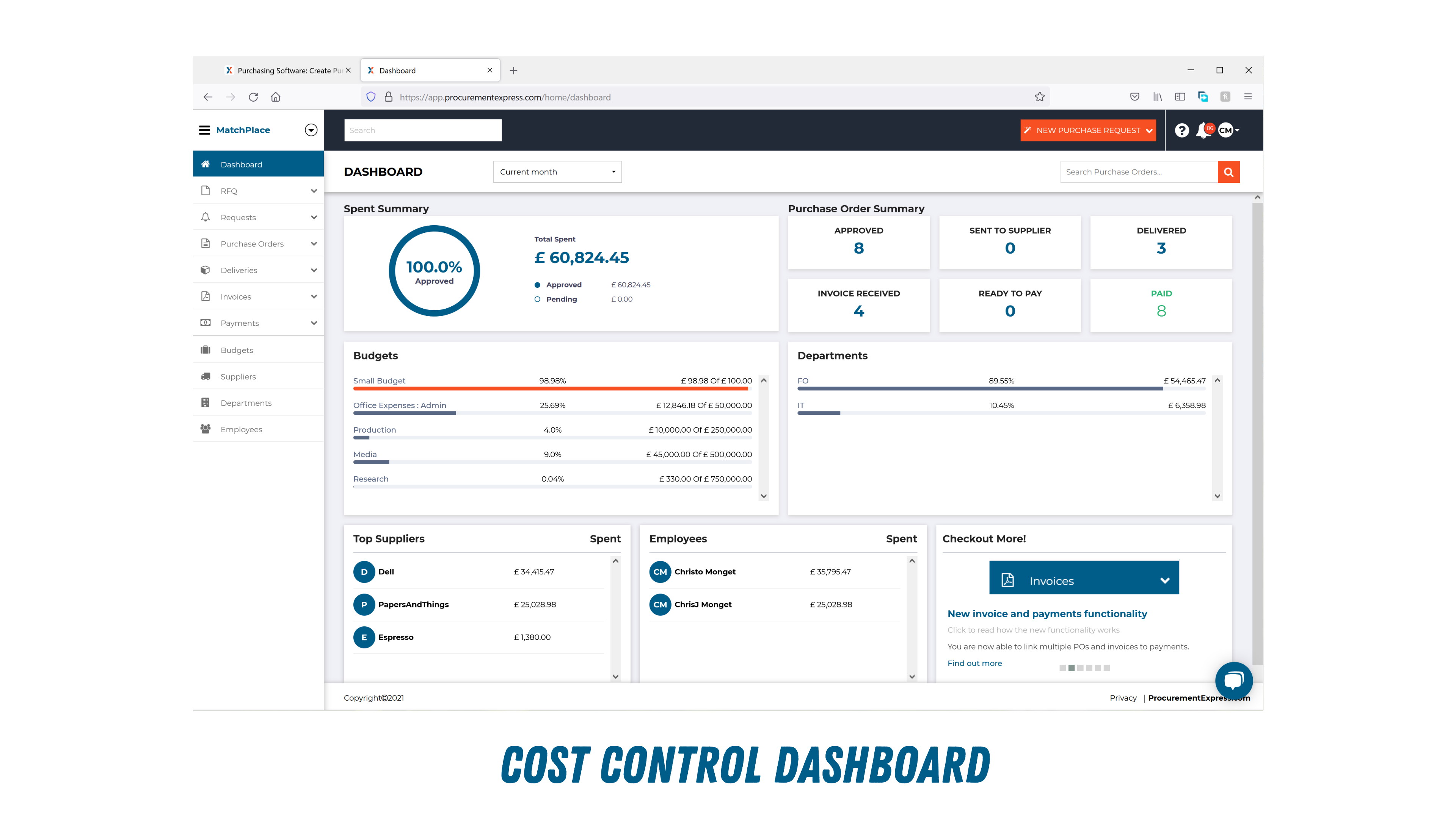The width and height of the screenshot is (1456, 819).
Task: Open the browser library icon
Action: [1157, 97]
